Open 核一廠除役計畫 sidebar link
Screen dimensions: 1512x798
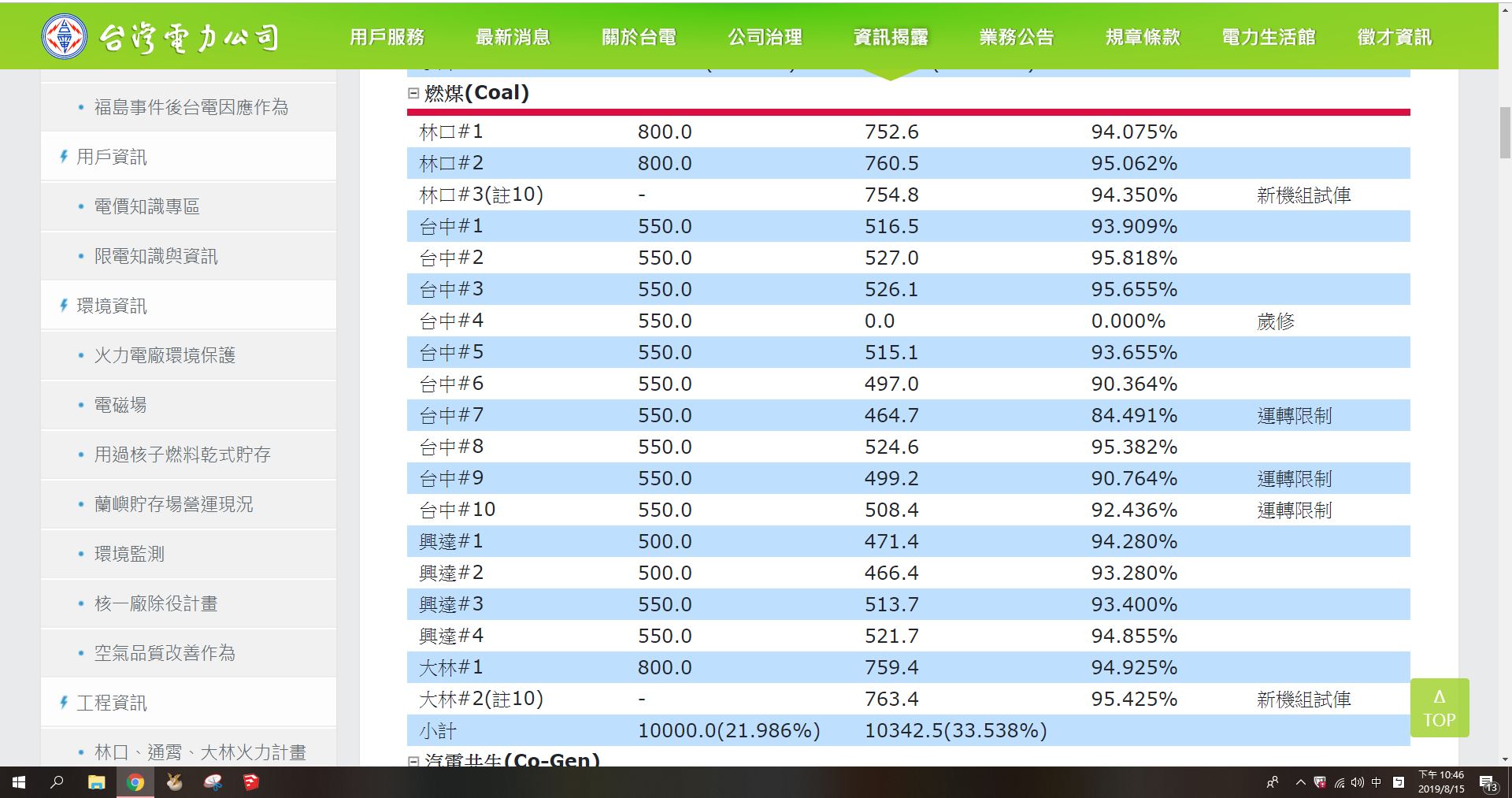(156, 603)
